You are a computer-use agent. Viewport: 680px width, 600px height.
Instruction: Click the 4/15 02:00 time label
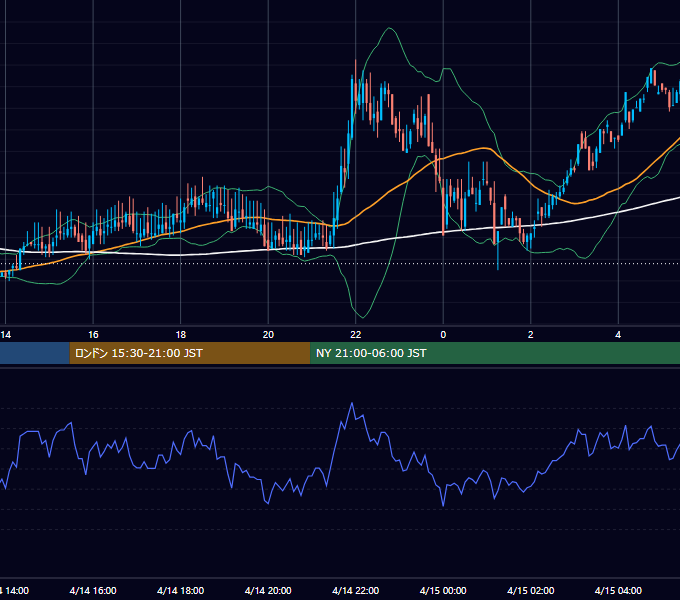coord(531,590)
